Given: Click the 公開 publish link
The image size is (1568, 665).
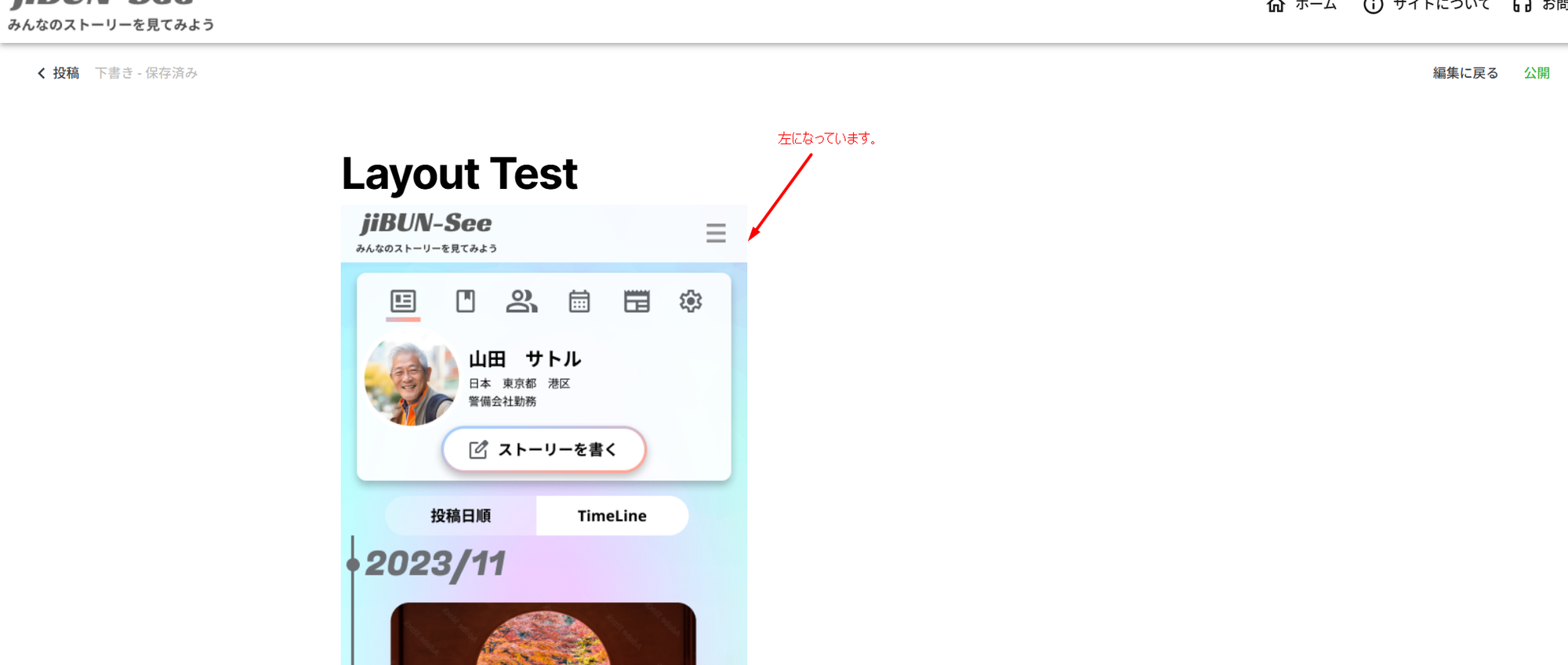Looking at the screenshot, I should coord(1537,73).
